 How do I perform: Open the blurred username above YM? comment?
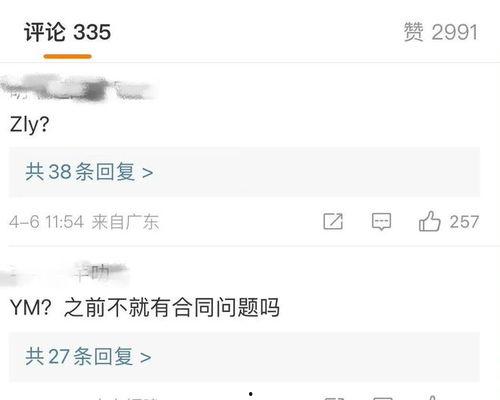coord(65,275)
